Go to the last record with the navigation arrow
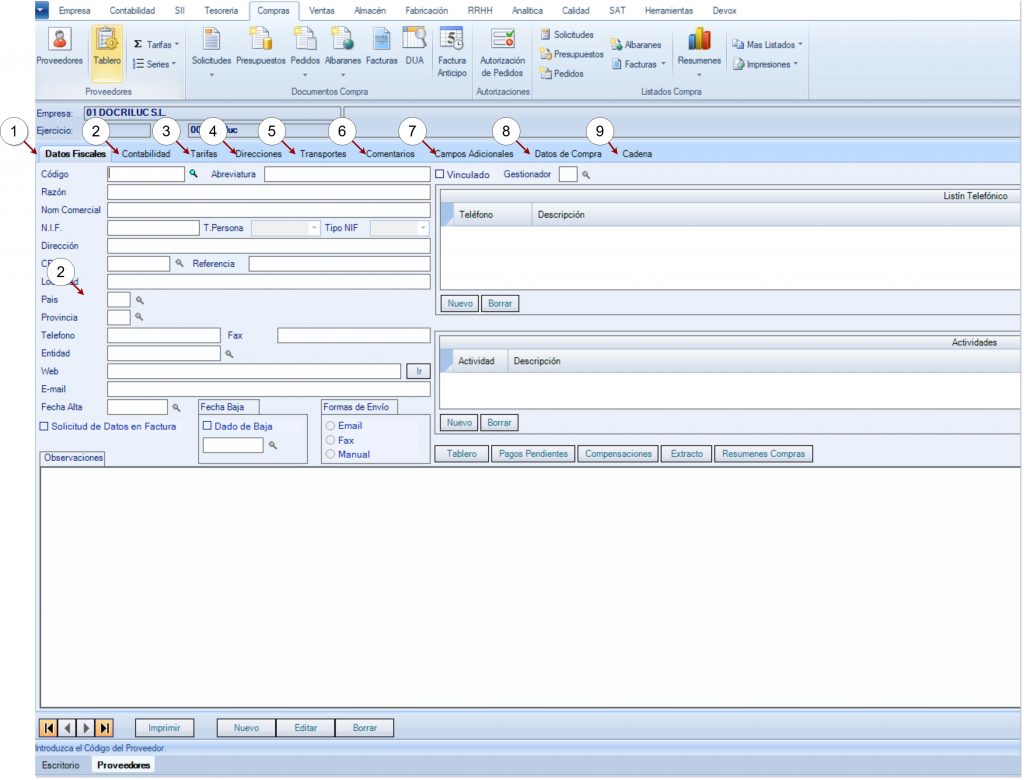1024x780 pixels. tap(104, 728)
